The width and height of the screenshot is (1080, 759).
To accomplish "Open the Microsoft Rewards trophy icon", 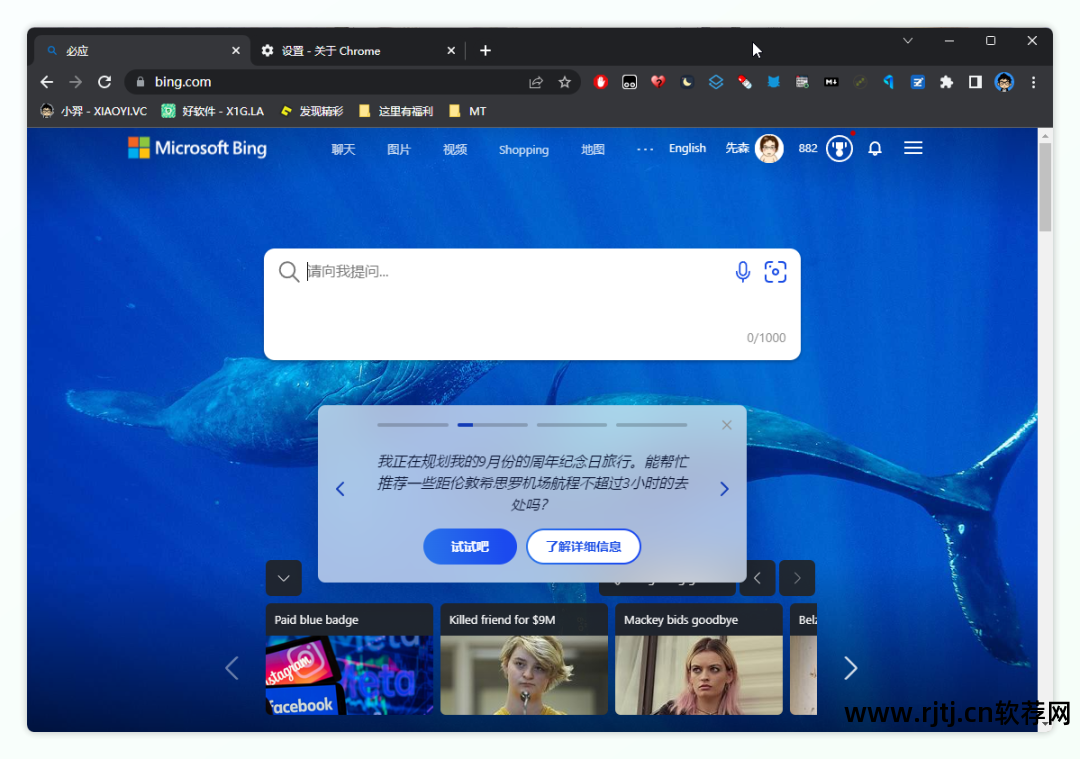I will pos(839,148).
